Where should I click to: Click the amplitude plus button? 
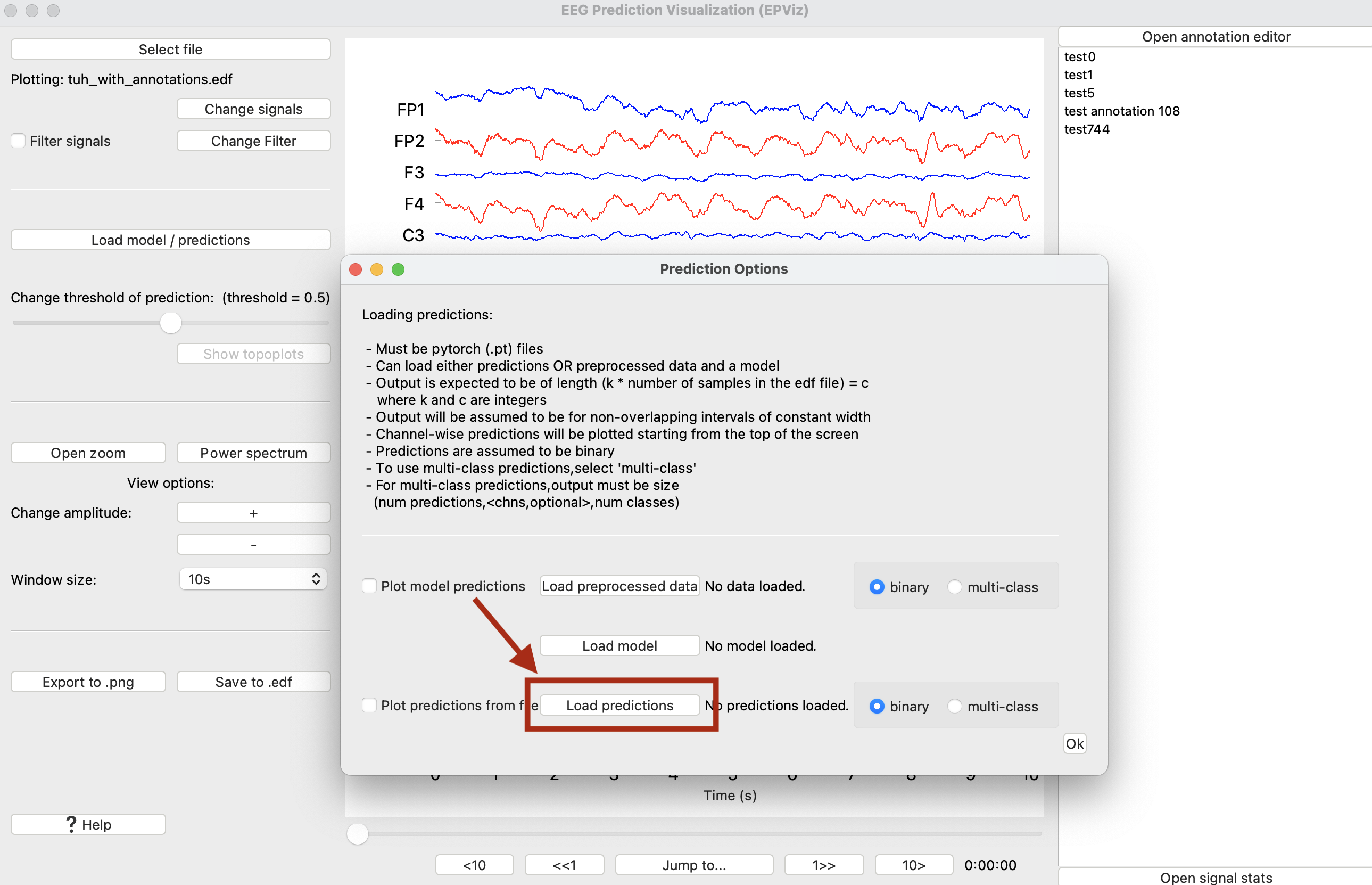(x=253, y=513)
